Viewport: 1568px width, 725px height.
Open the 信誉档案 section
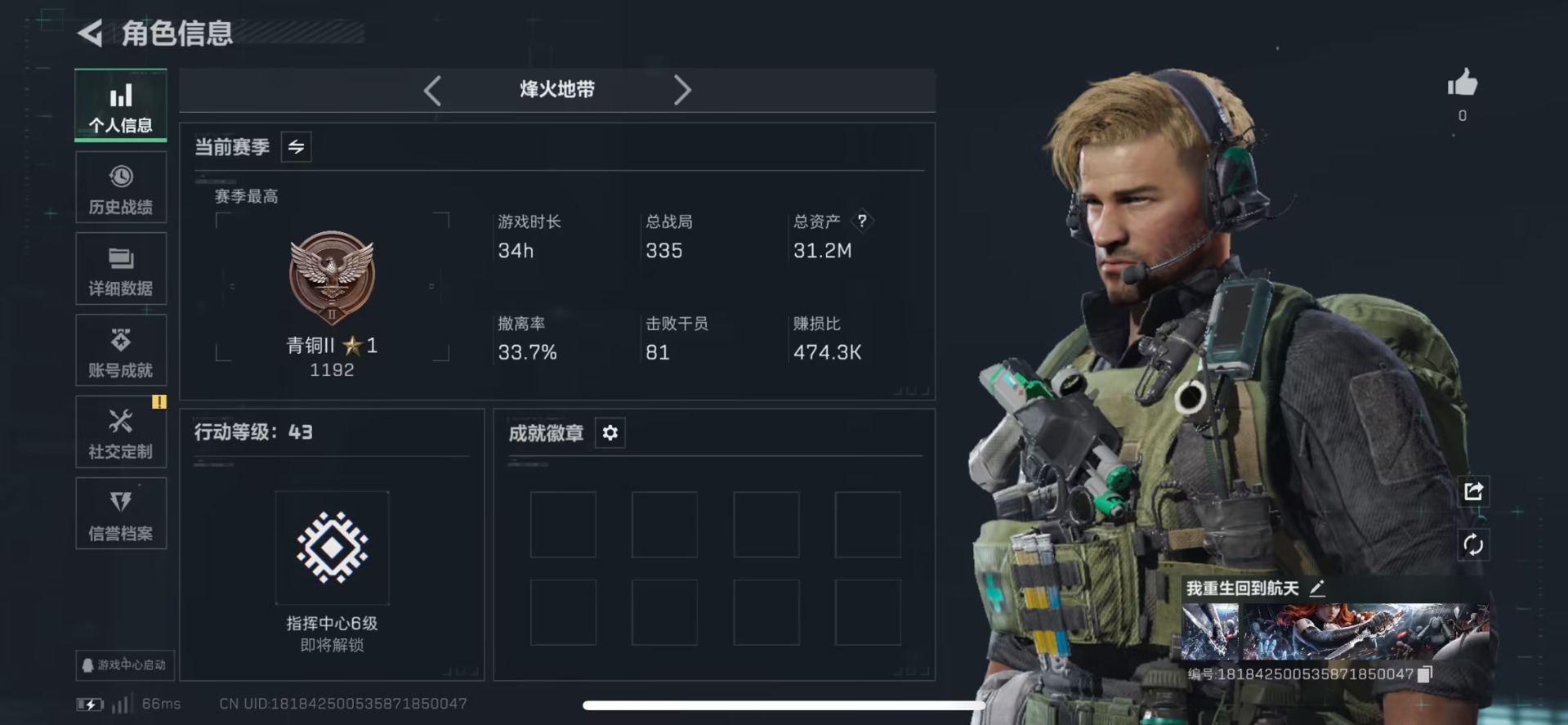[121, 514]
